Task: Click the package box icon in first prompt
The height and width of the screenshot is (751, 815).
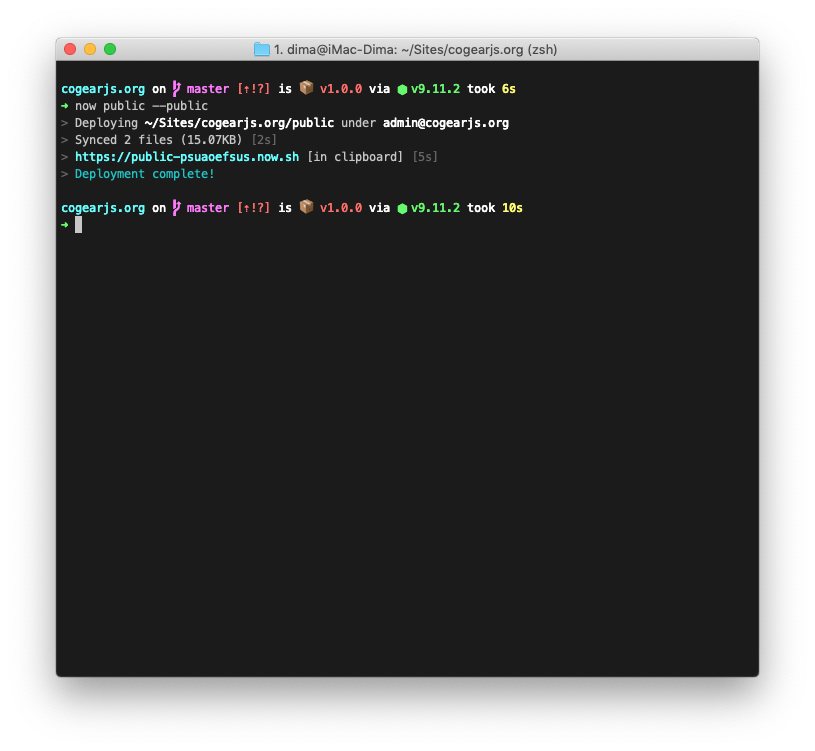Action: [306, 88]
